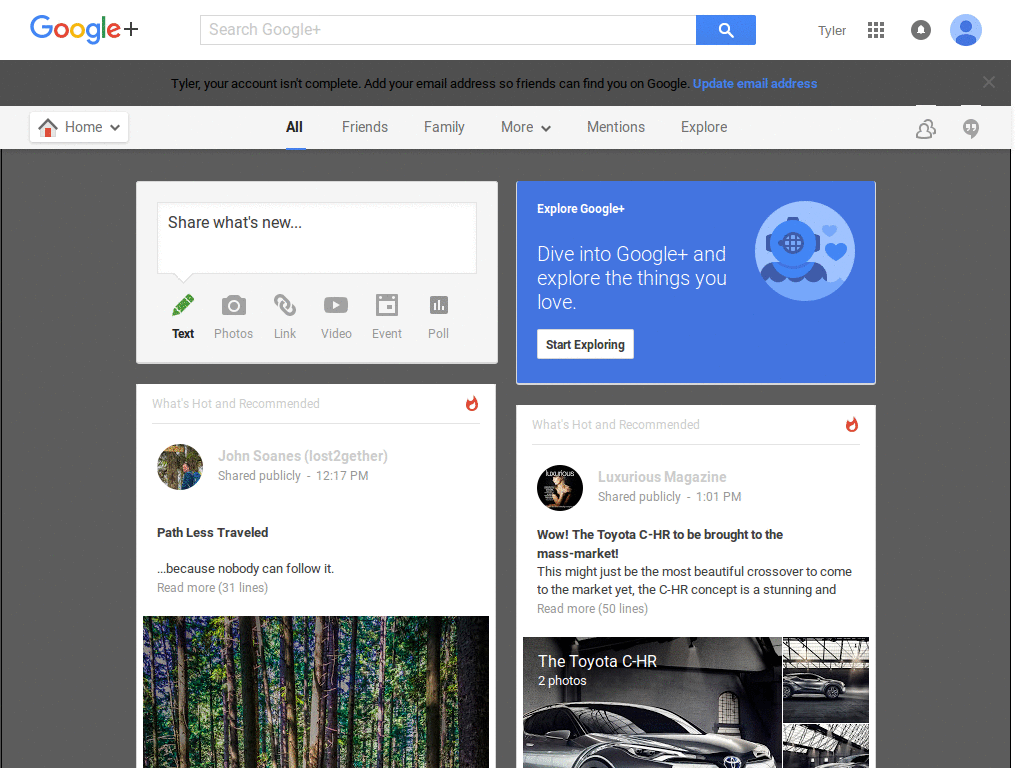
Task: Click the Path Less Traveled title
Action: (212, 532)
